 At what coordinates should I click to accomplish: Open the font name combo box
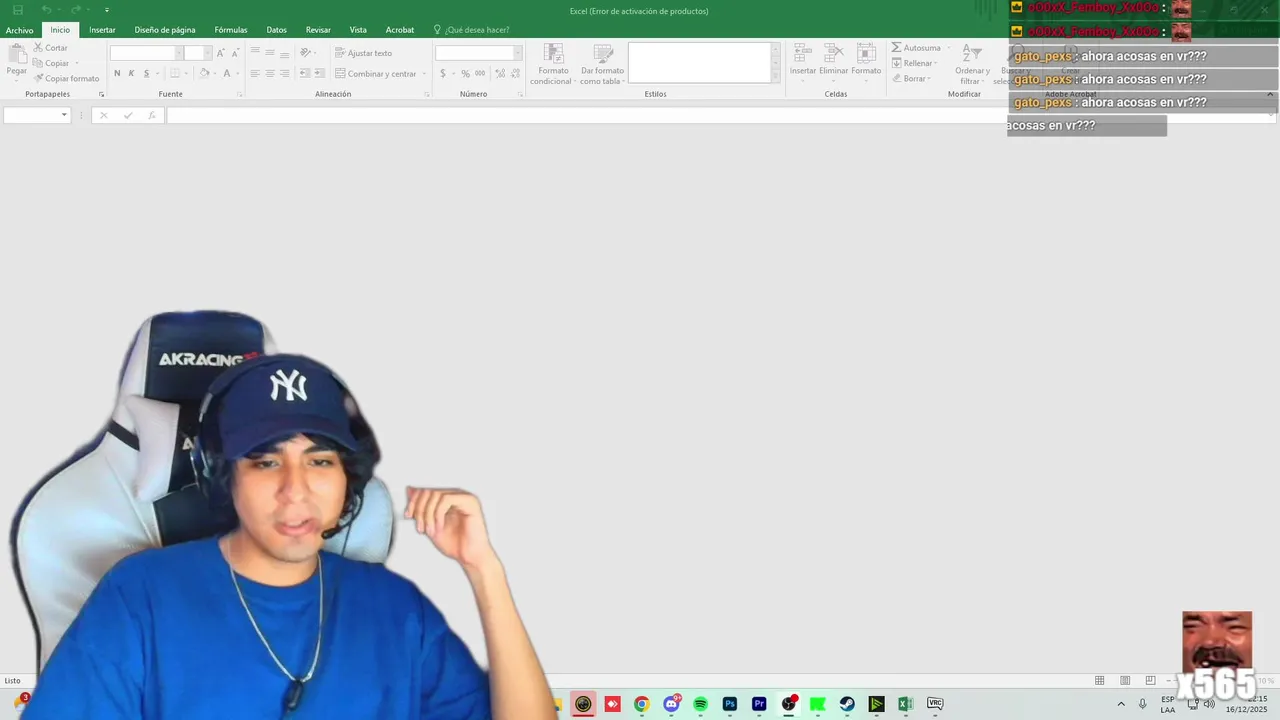147,53
